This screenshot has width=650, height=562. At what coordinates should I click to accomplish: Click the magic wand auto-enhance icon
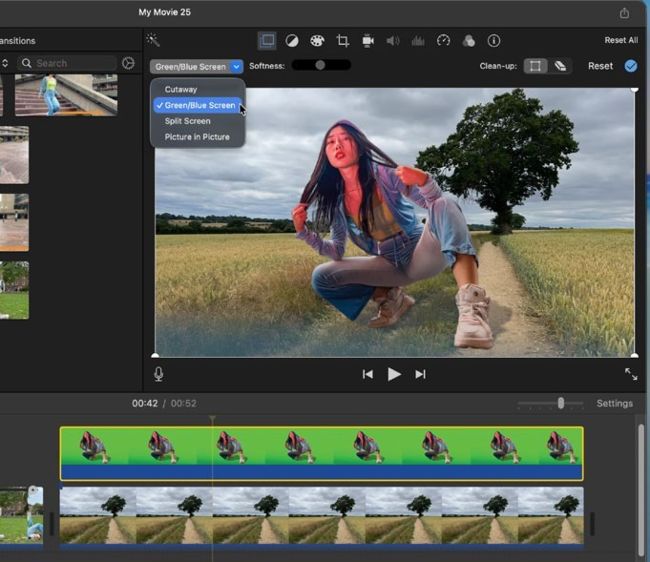point(153,40)
